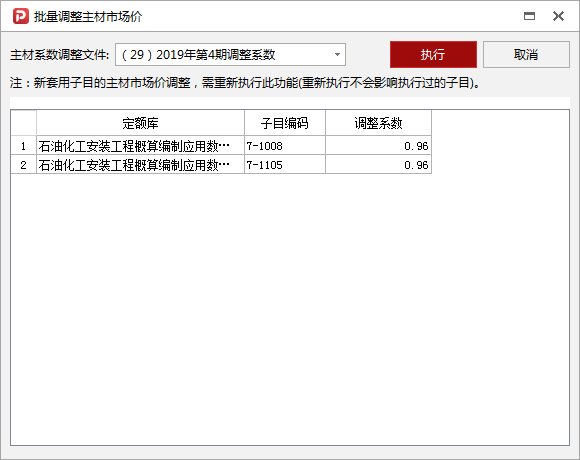Click the 0.96 coefficient for 7-1105
The image size is (580, 460).
378,164
